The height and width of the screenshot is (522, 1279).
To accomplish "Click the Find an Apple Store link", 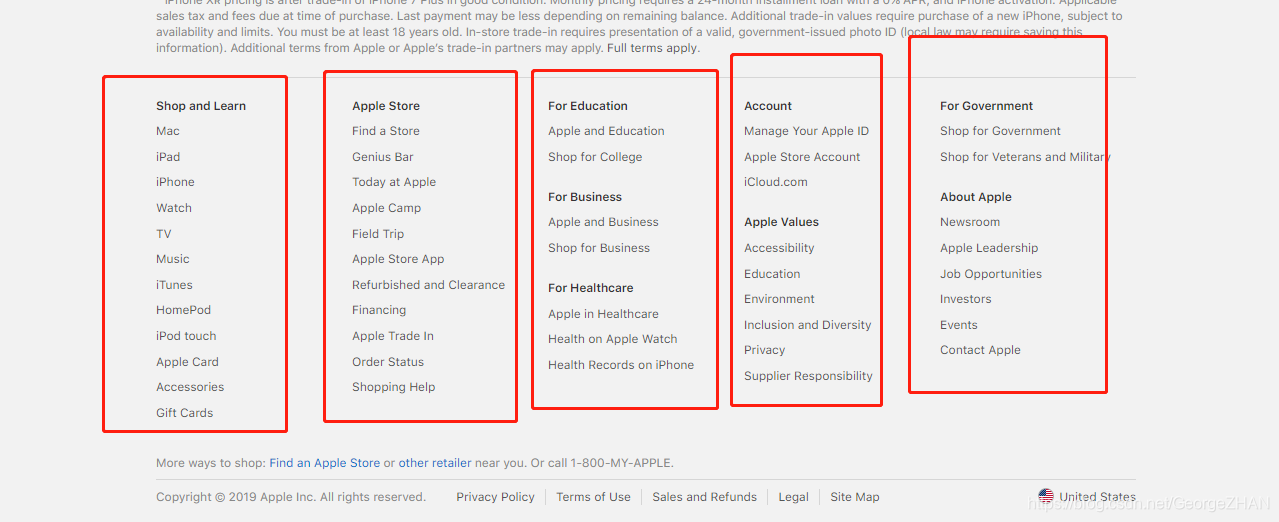I will pyautogui.click(x=325, y=463).
